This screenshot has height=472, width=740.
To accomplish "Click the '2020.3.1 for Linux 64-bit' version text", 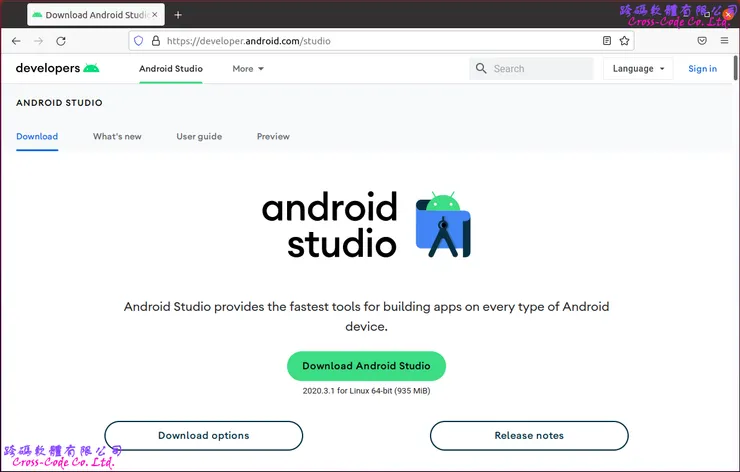I will 366,391.
